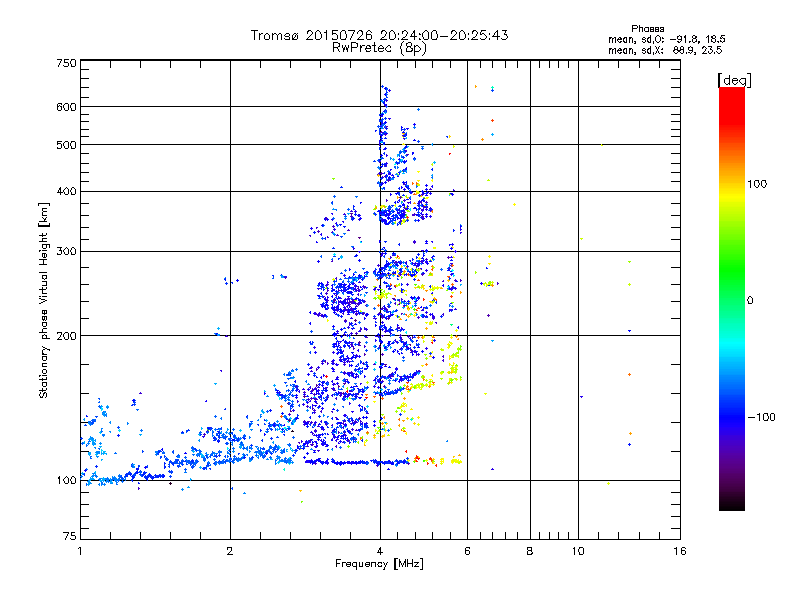
Task: Click the 1 MHz x-axis tick label
Action: (80, 551)
